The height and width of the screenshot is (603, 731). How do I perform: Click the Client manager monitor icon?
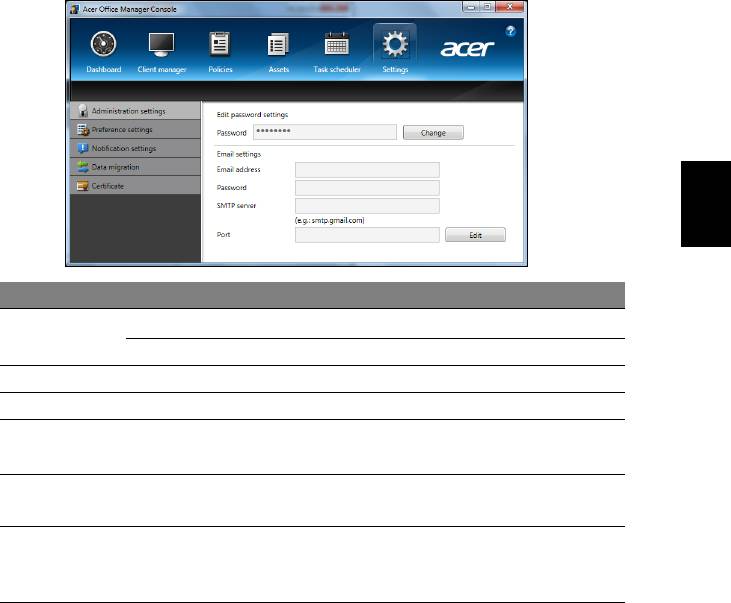[x=161, y=45]
